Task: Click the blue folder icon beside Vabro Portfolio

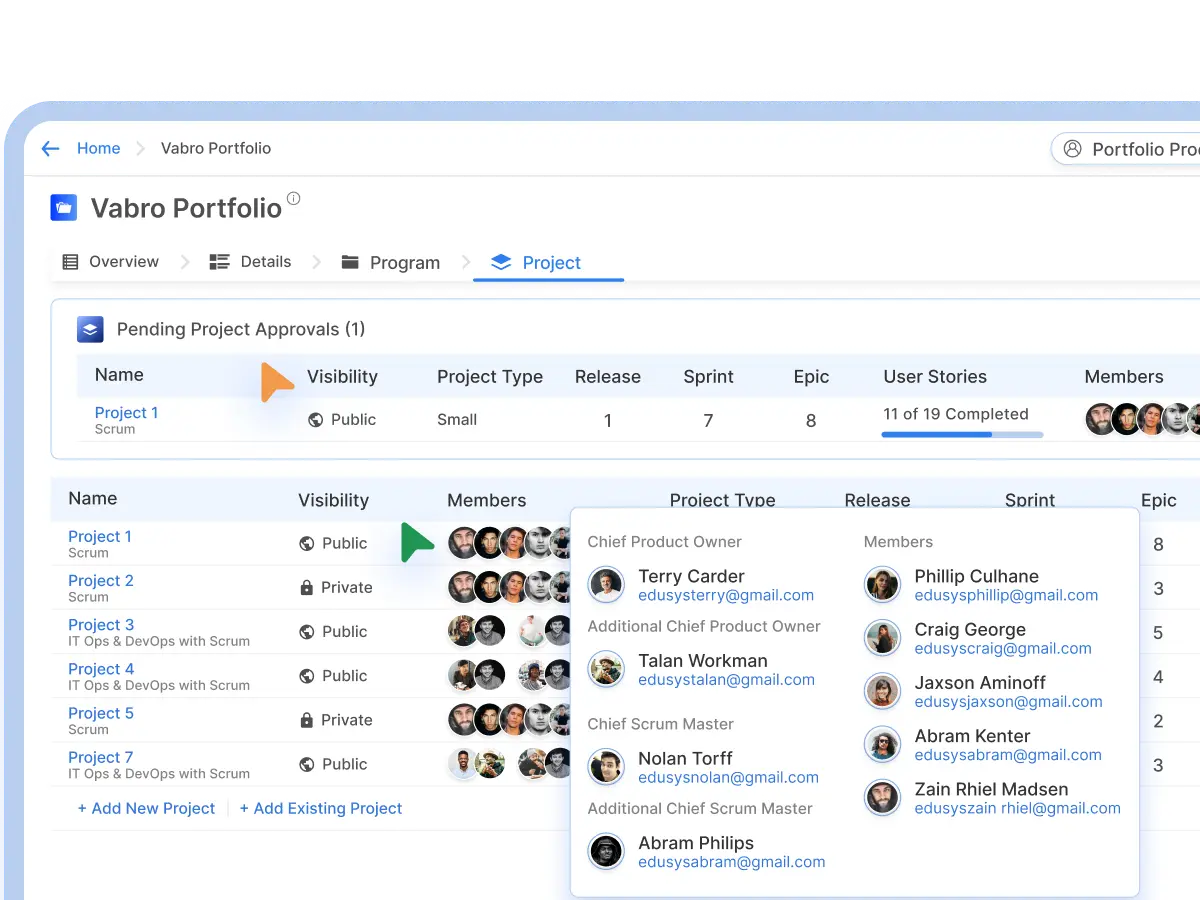Action: point(64,208)
